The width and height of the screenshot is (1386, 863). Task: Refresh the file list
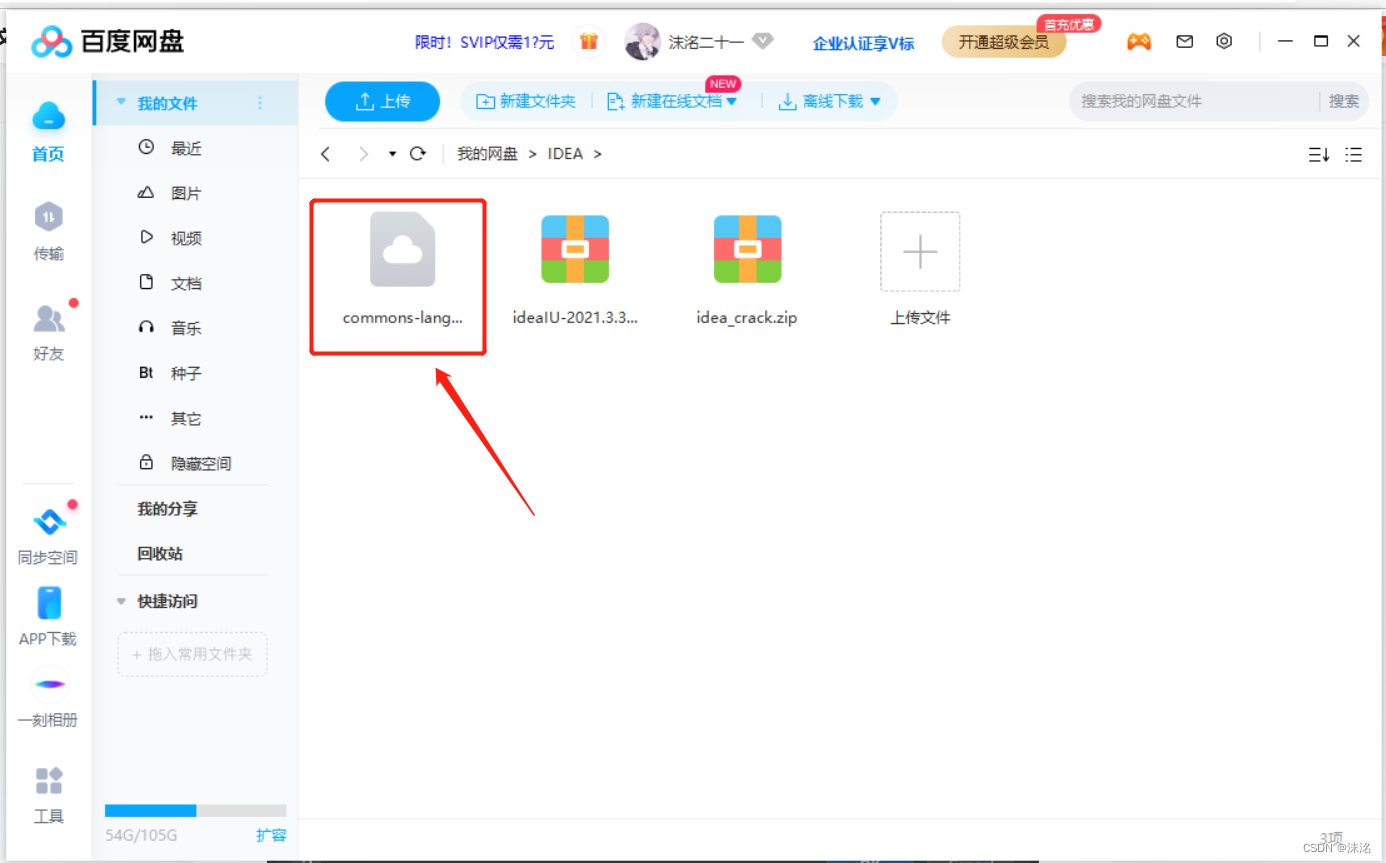point(418,154)
